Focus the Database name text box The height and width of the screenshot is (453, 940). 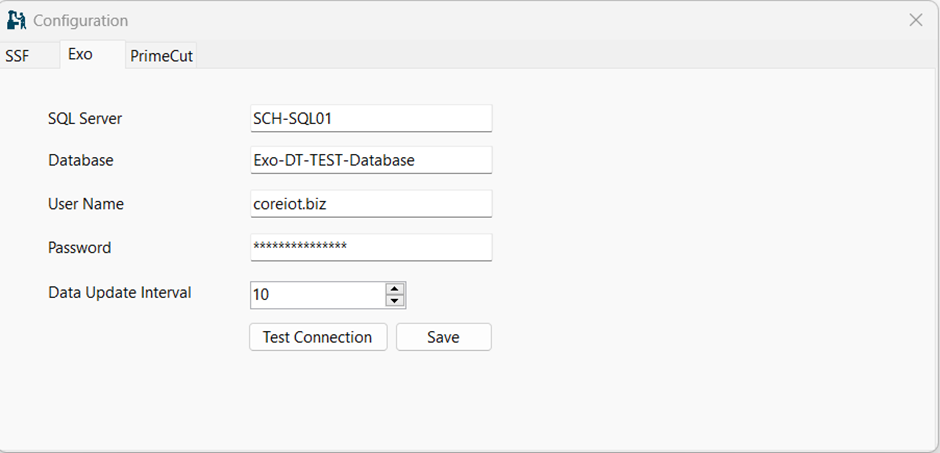point(370,160)
